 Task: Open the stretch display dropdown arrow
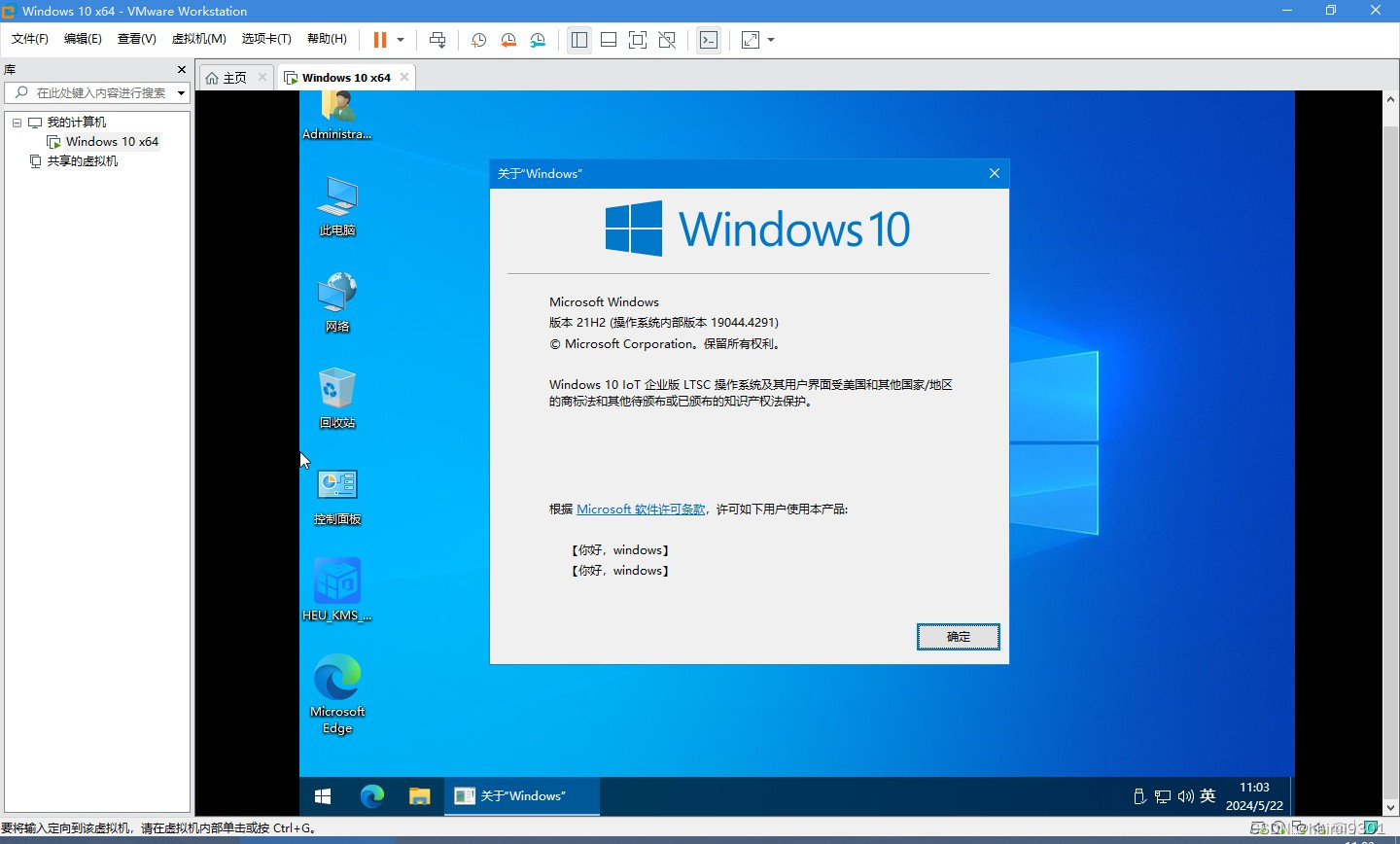pos(771,40)
